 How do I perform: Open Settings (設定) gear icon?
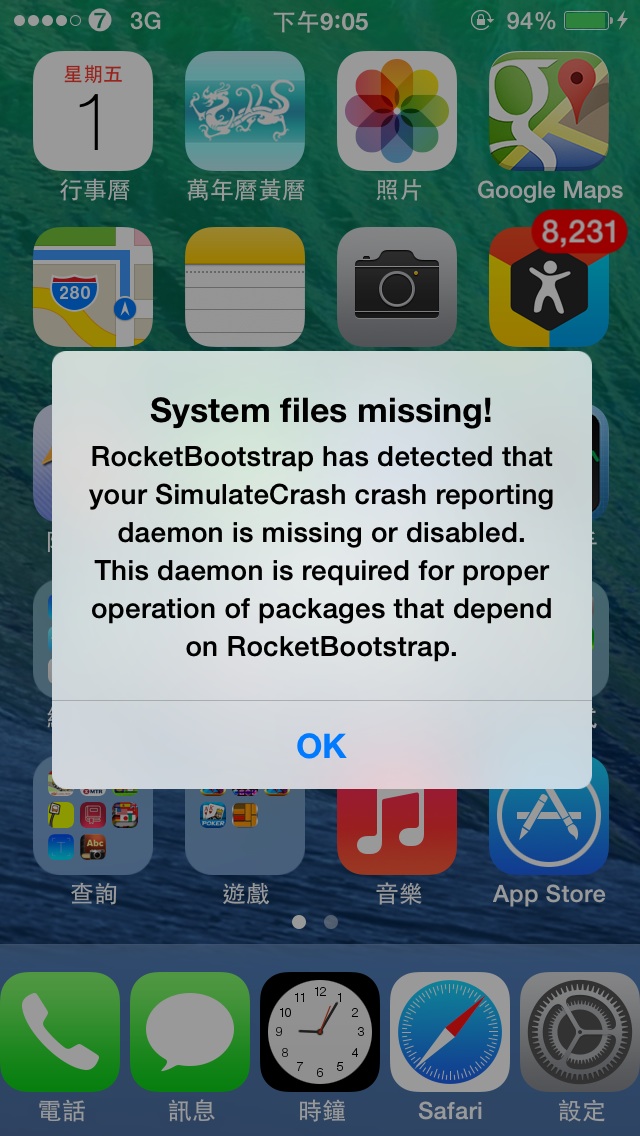point(580,1032)
